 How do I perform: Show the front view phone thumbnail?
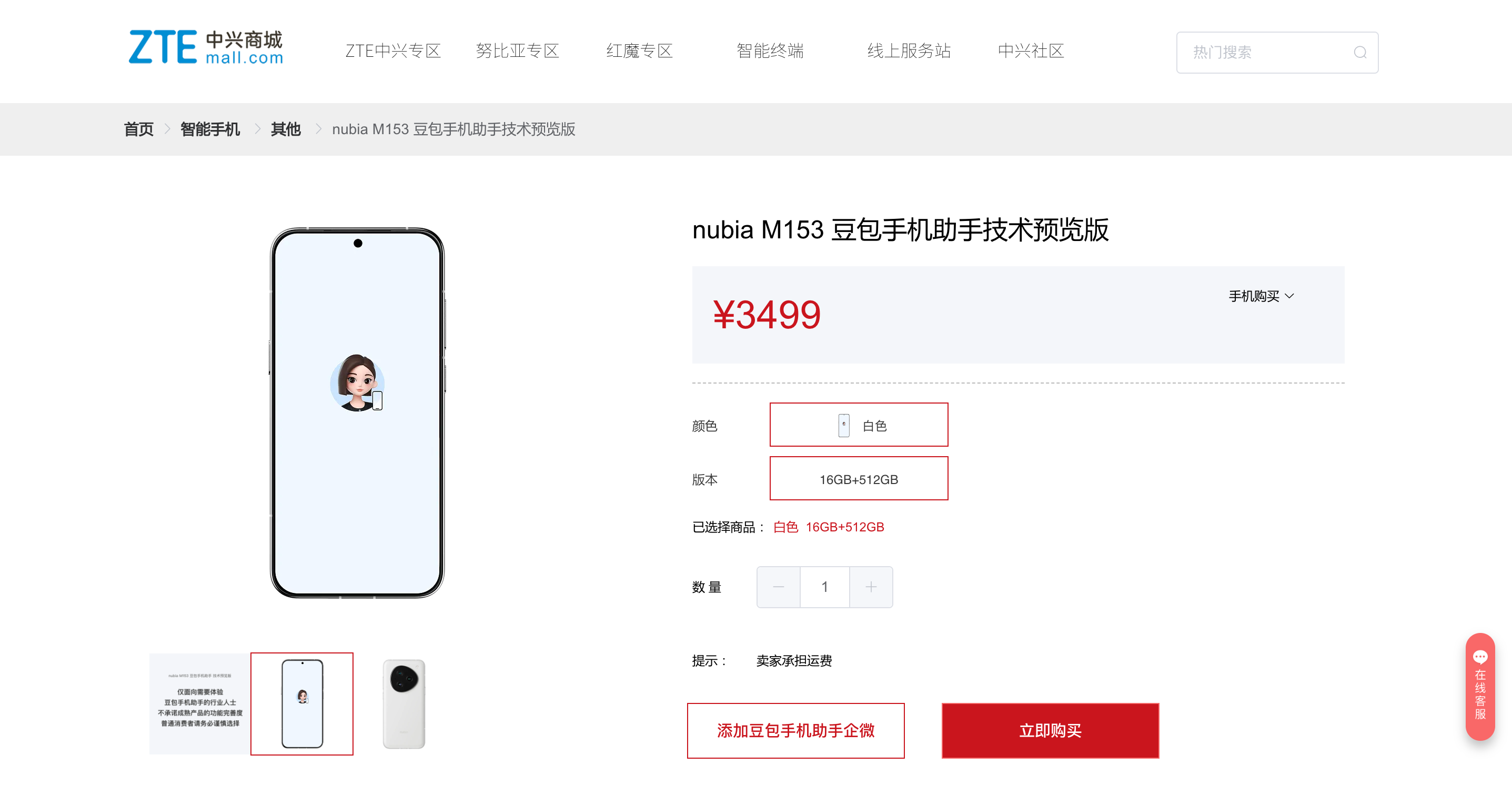tap(301, 703)
